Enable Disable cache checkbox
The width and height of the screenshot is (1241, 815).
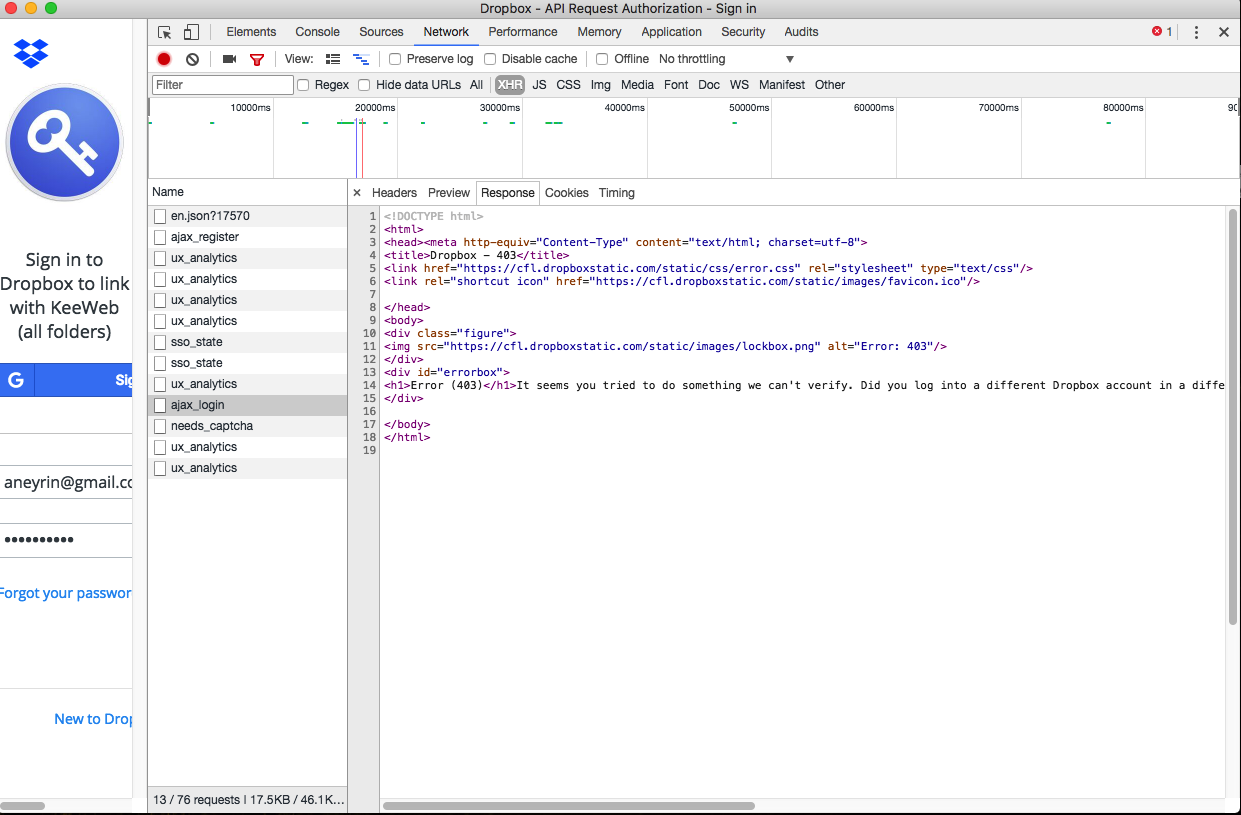[490, 59]
